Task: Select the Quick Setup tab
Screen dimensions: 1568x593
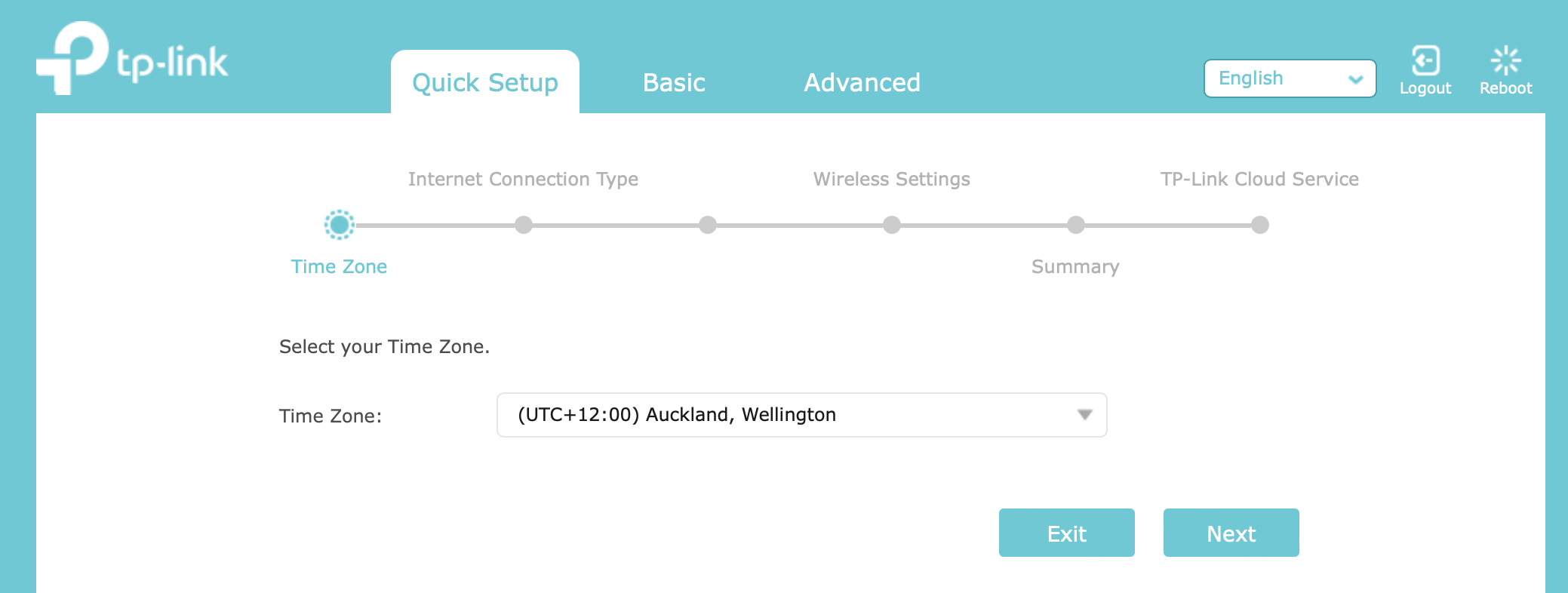Action: point(484,83)
